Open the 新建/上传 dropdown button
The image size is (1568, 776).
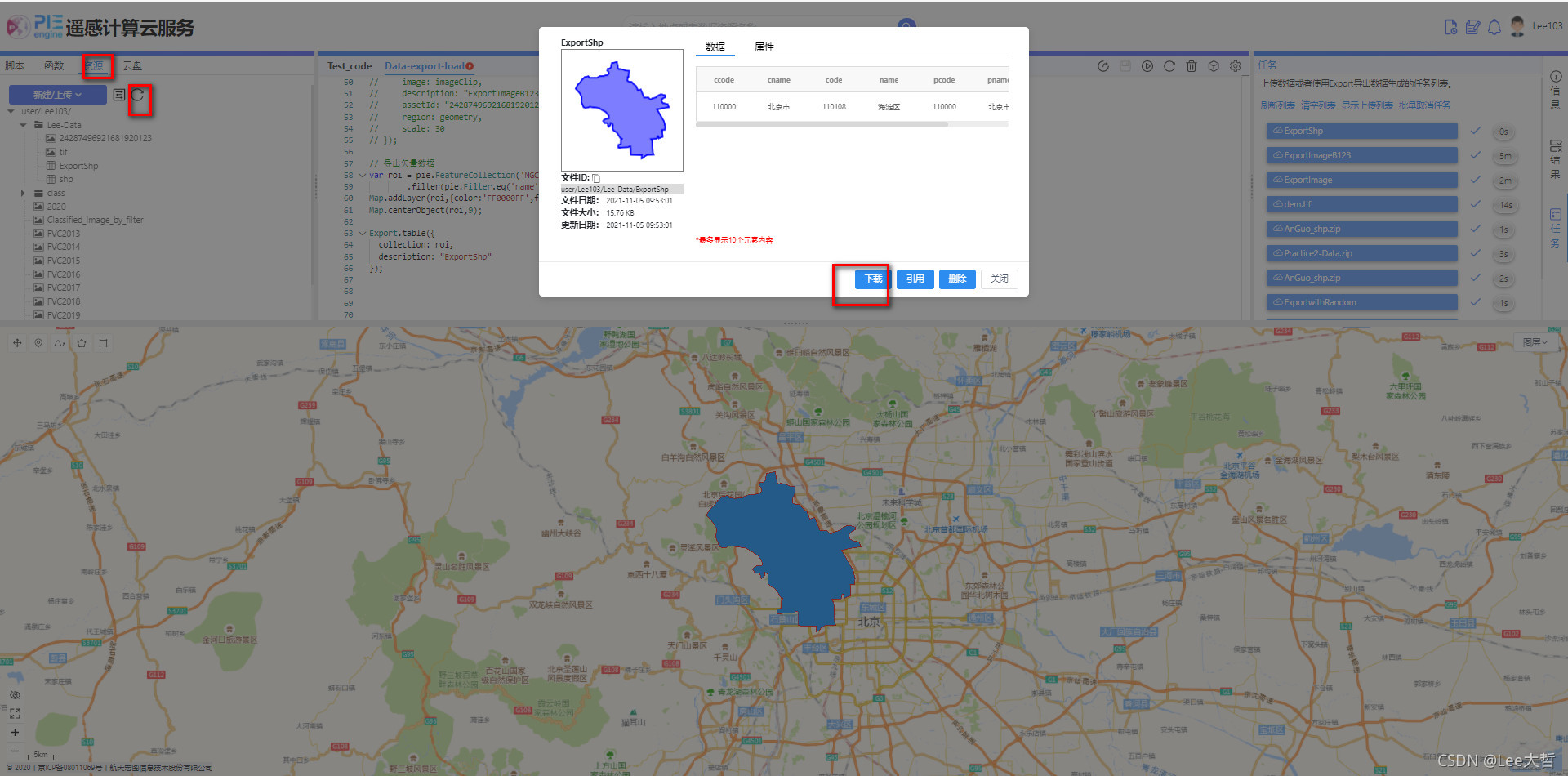click(x=57, y=95)
